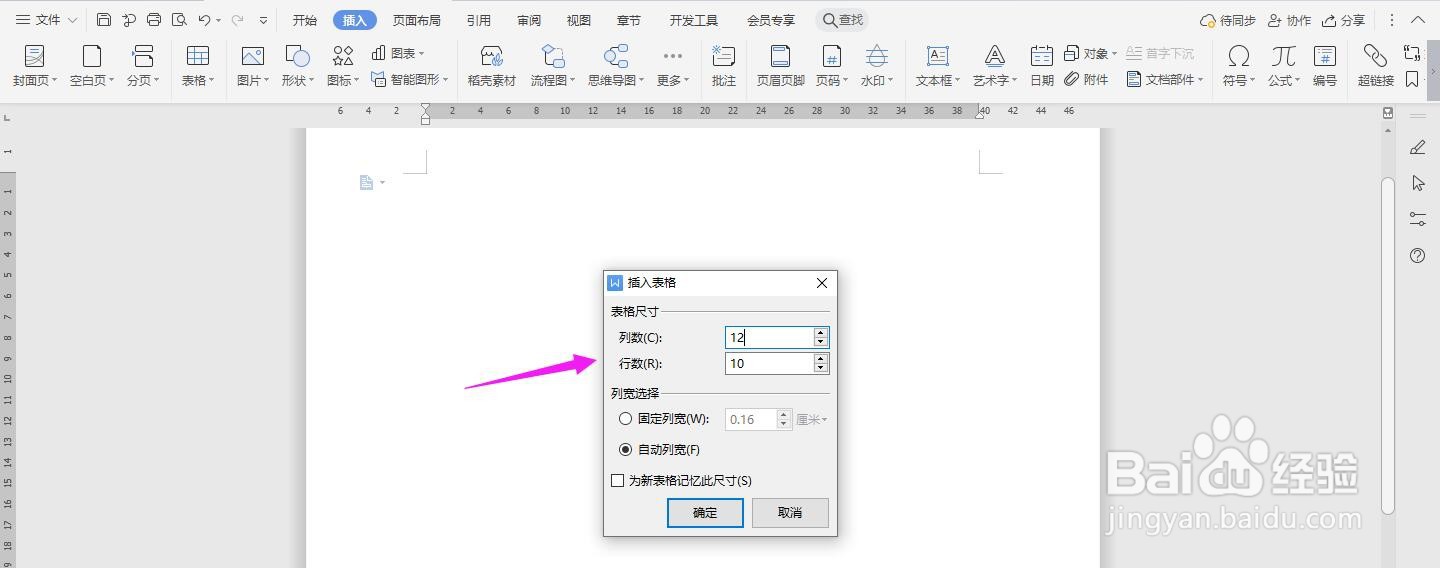The width and height of the screenshot is (1440, 568).
Task: Decrease 行数 with the down spinner arrow
Action: coord(821,368)
